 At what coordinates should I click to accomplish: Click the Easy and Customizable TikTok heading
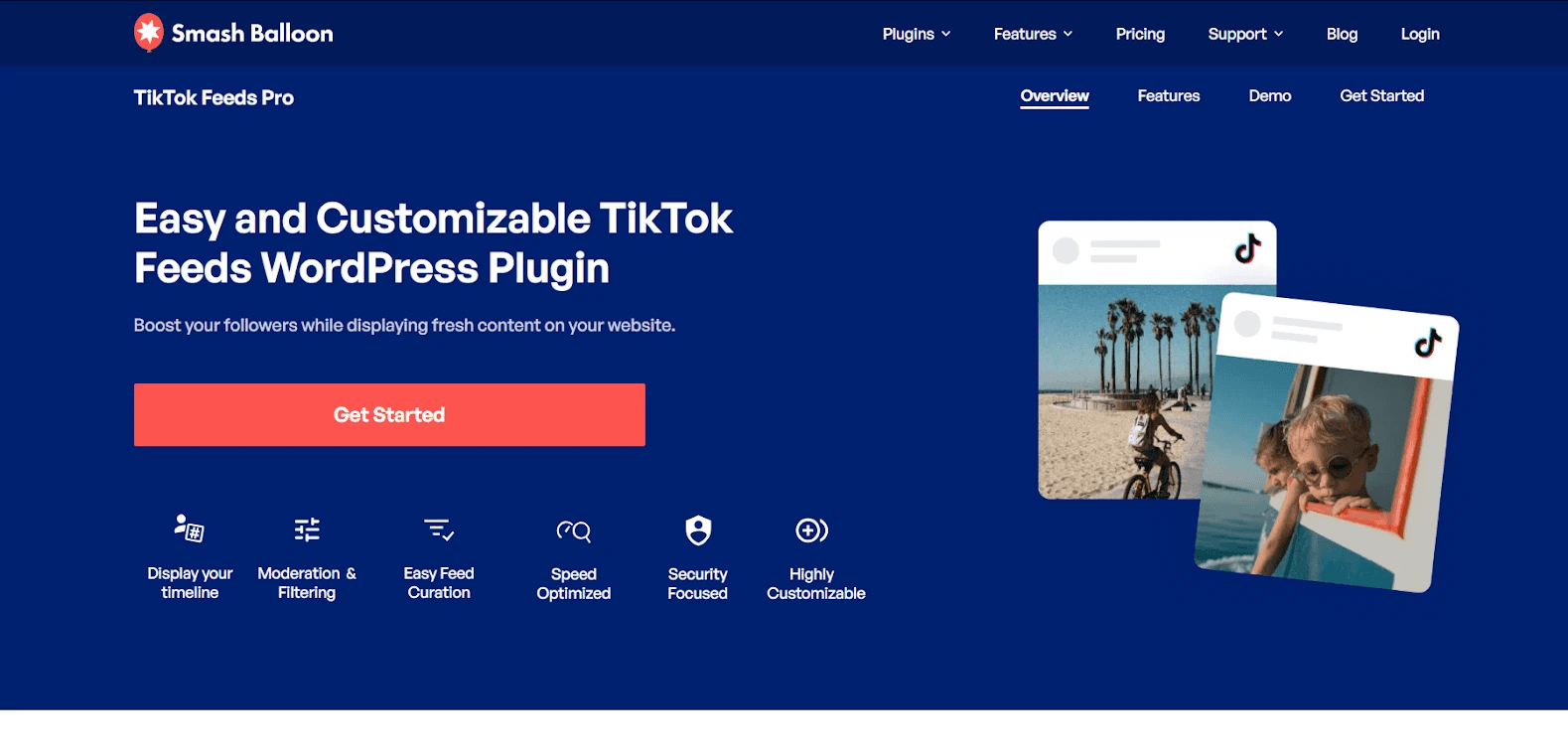click(x=434, y=243)
